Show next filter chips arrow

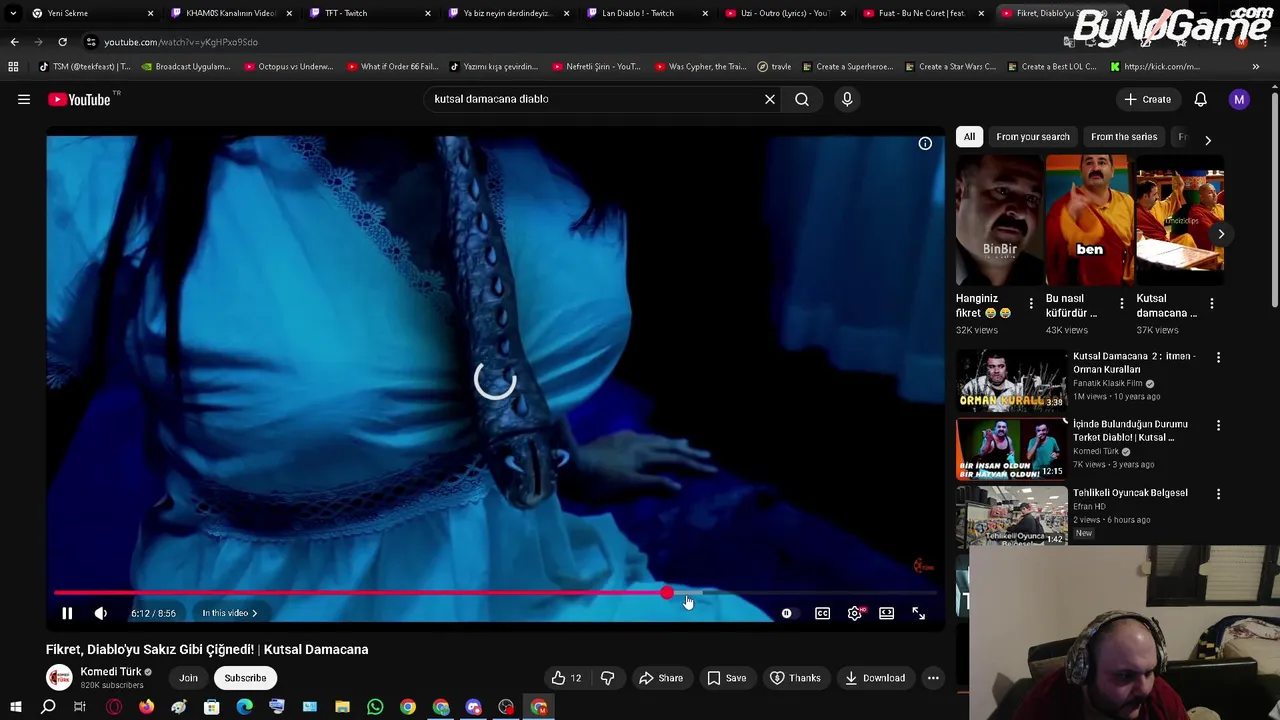1207,140
